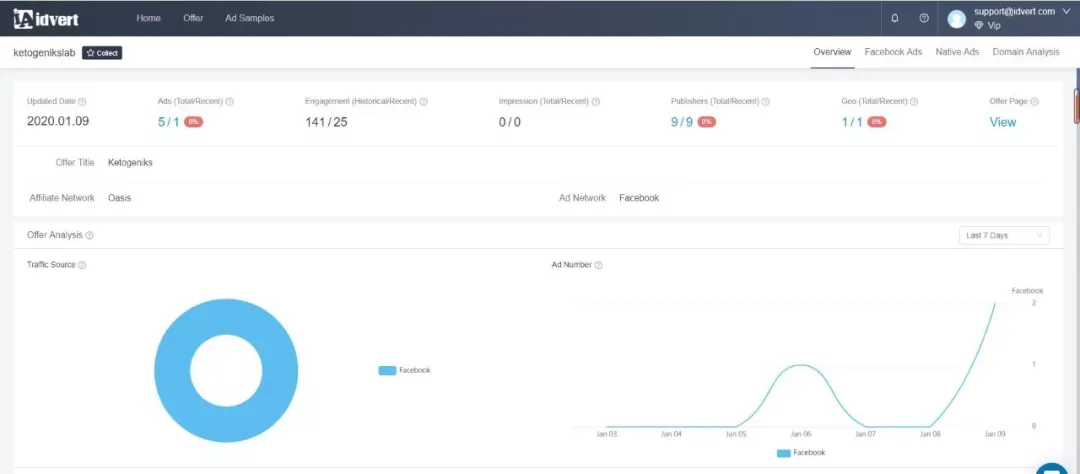Click the Affiliate Network value Oasis
The image size is (1080, 474).
(119, 198)
